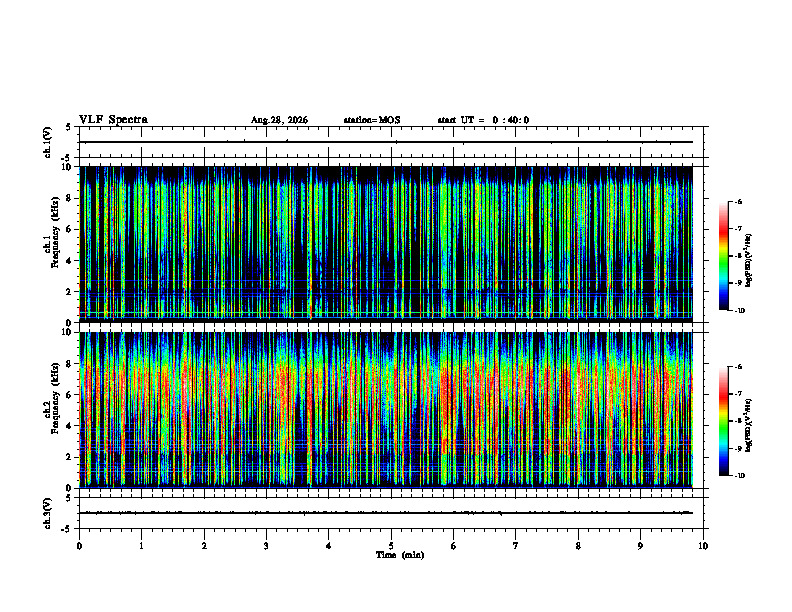The height and width of the screenshot is (612, 792).
Task: Click the 3 minute tick label on the time axis
Action: [x=266, y=546]
